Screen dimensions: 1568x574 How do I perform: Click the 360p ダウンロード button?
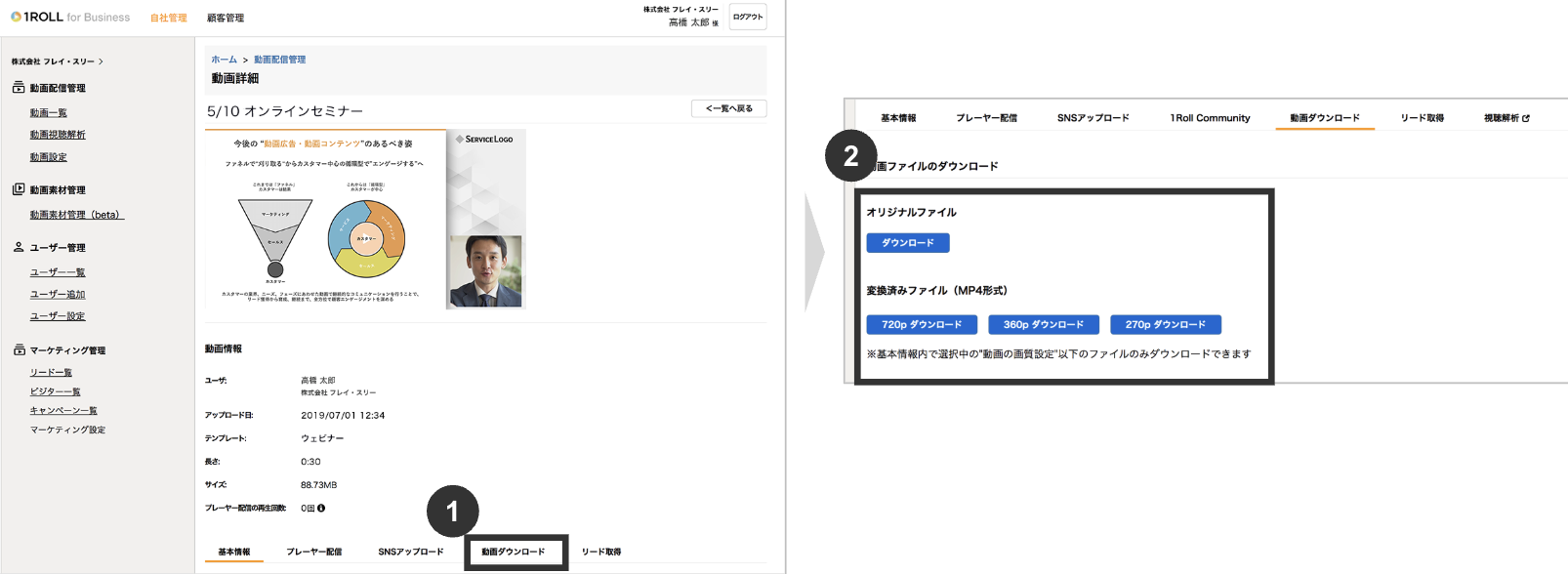[x=1044, y=325]
